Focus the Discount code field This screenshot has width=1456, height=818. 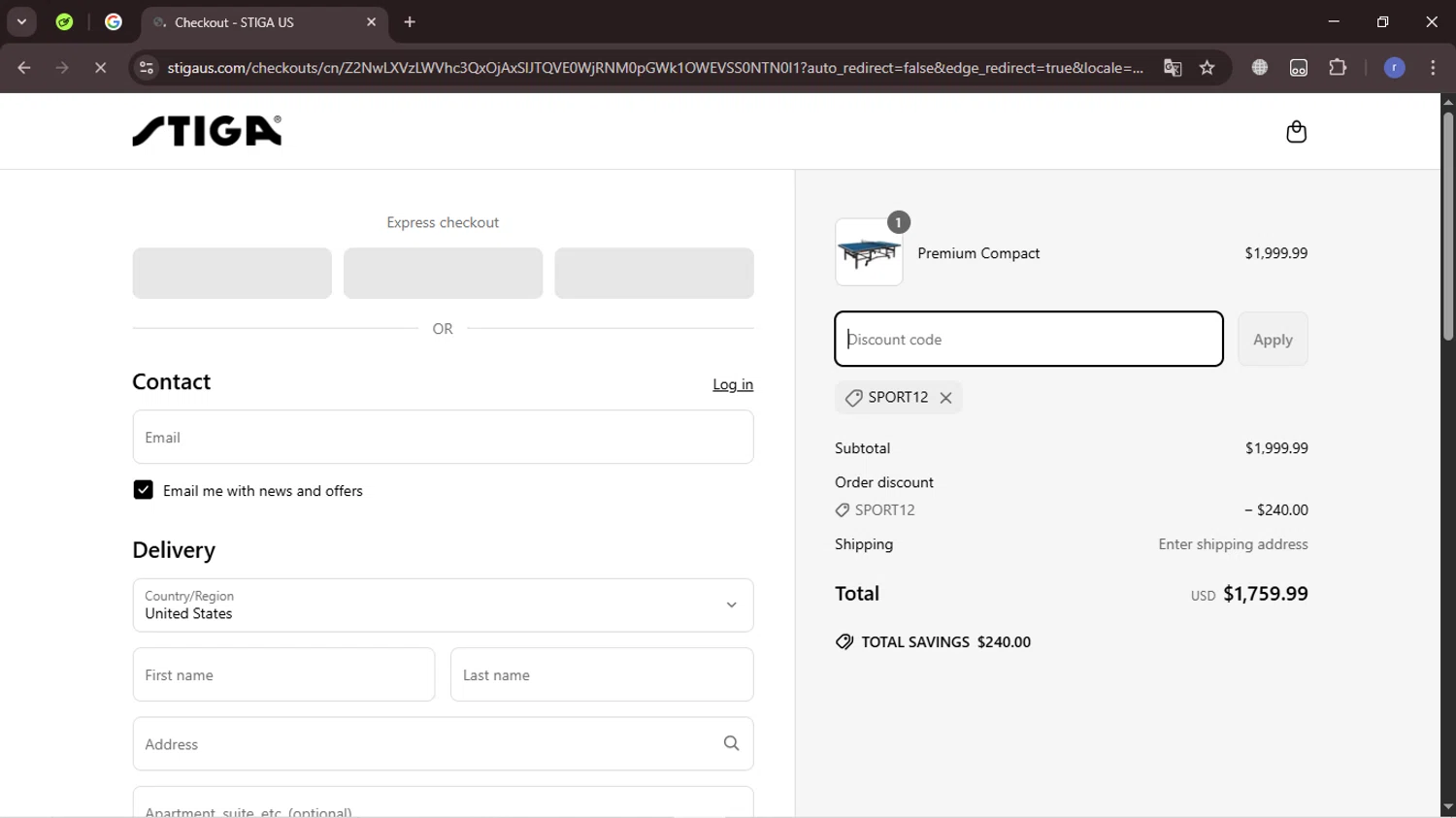point(1029,339)
